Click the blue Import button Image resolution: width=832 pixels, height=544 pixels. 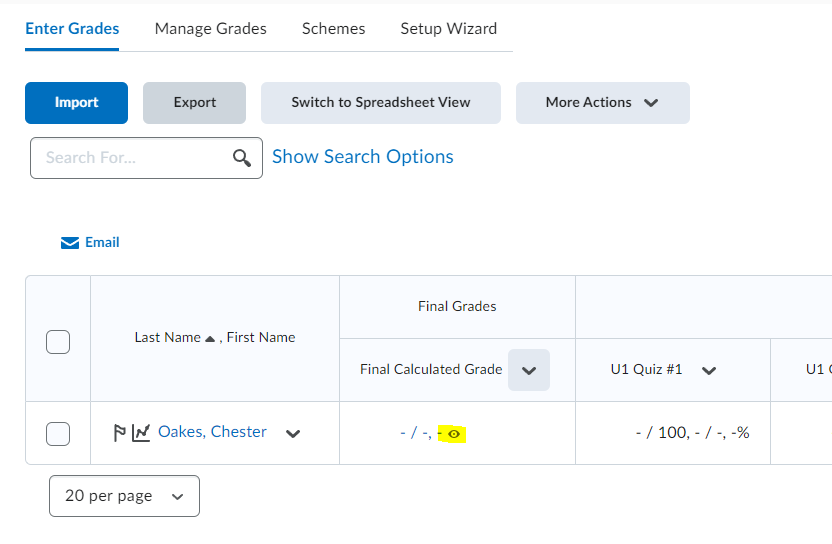(x=76, y=103)
